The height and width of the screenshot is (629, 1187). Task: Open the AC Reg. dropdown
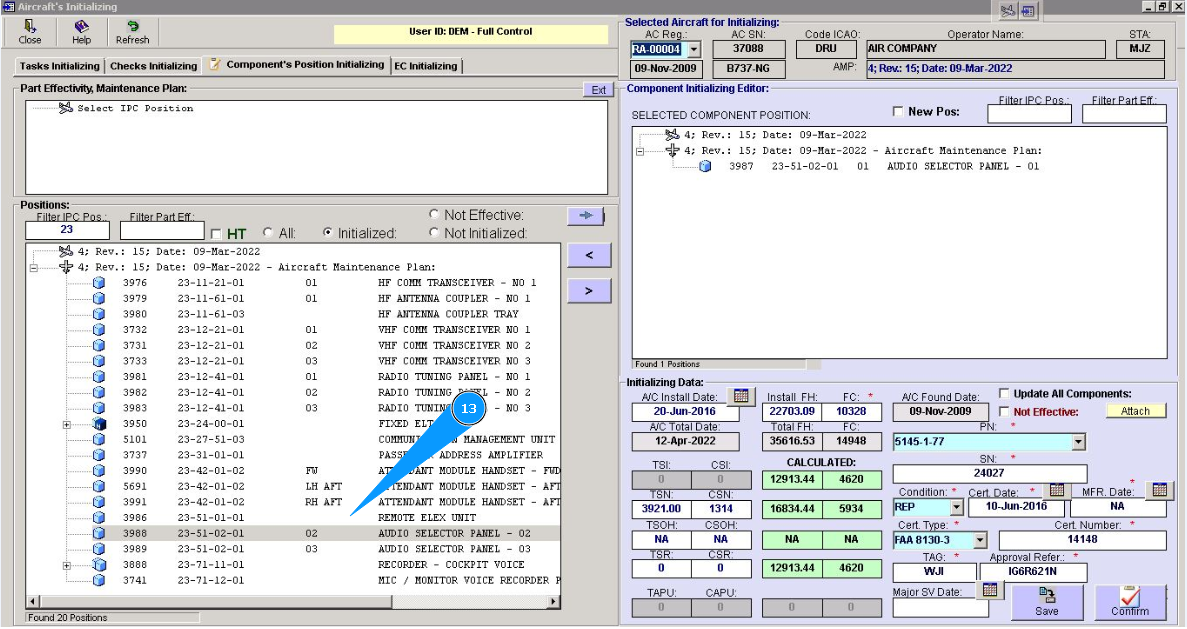694,49
